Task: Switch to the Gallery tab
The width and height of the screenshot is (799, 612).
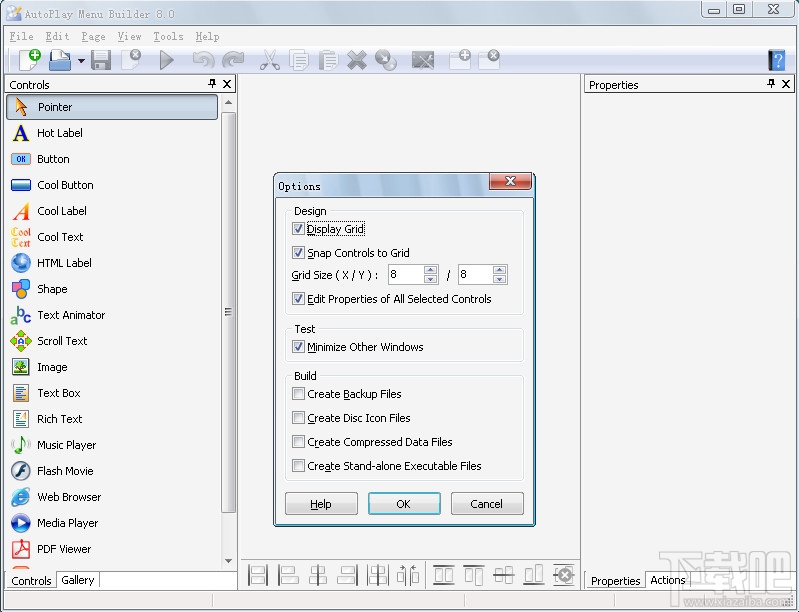Action: tap(78, 580)
